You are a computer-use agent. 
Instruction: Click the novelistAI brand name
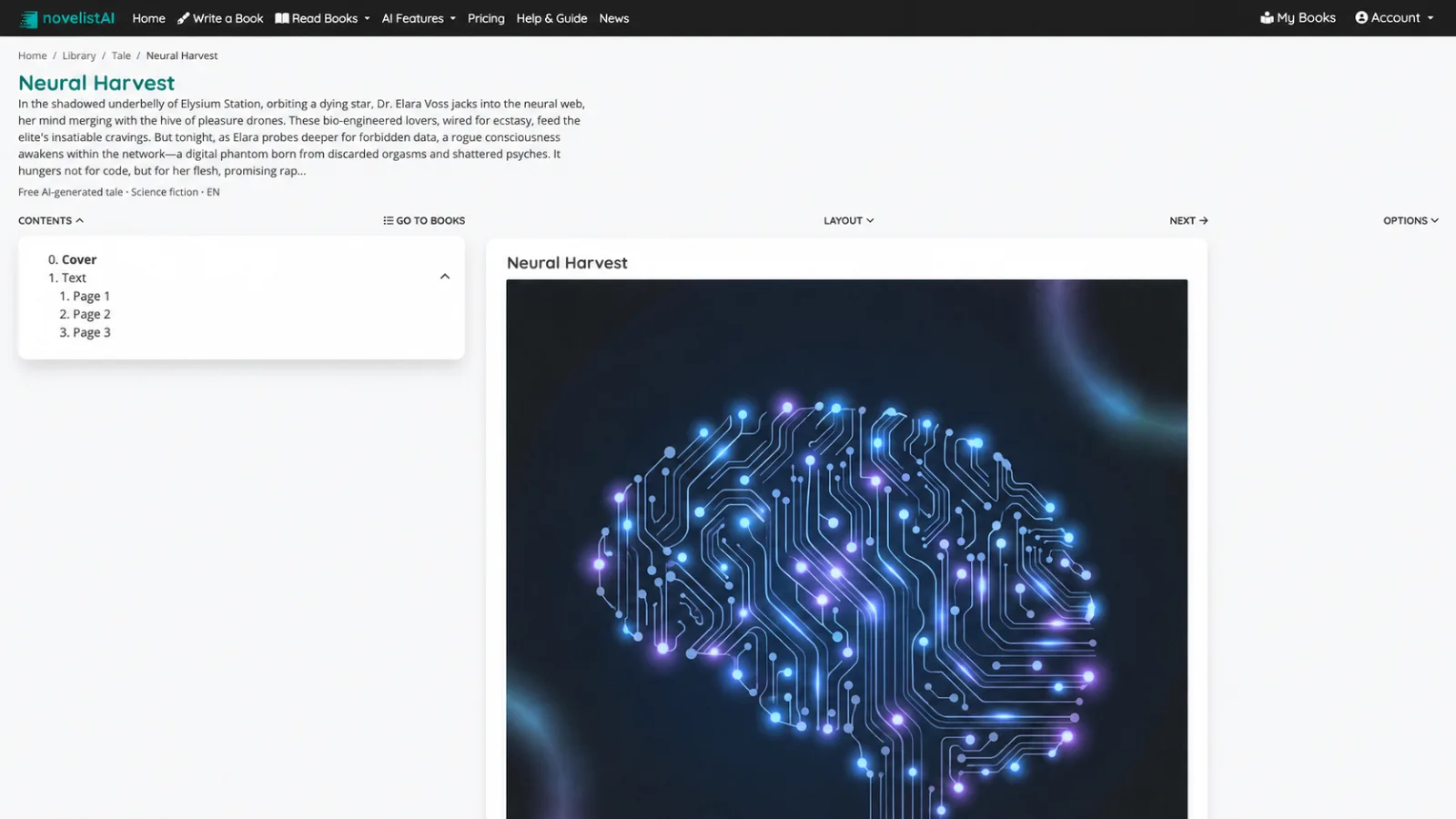pos(78,18)
